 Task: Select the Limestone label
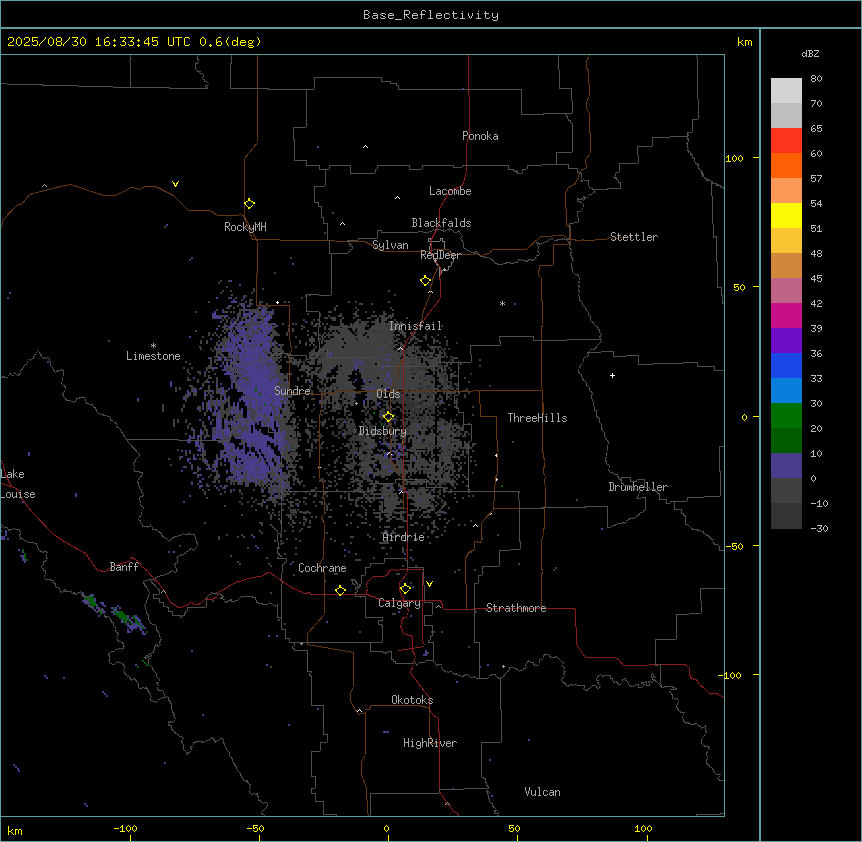click(153, 356)
